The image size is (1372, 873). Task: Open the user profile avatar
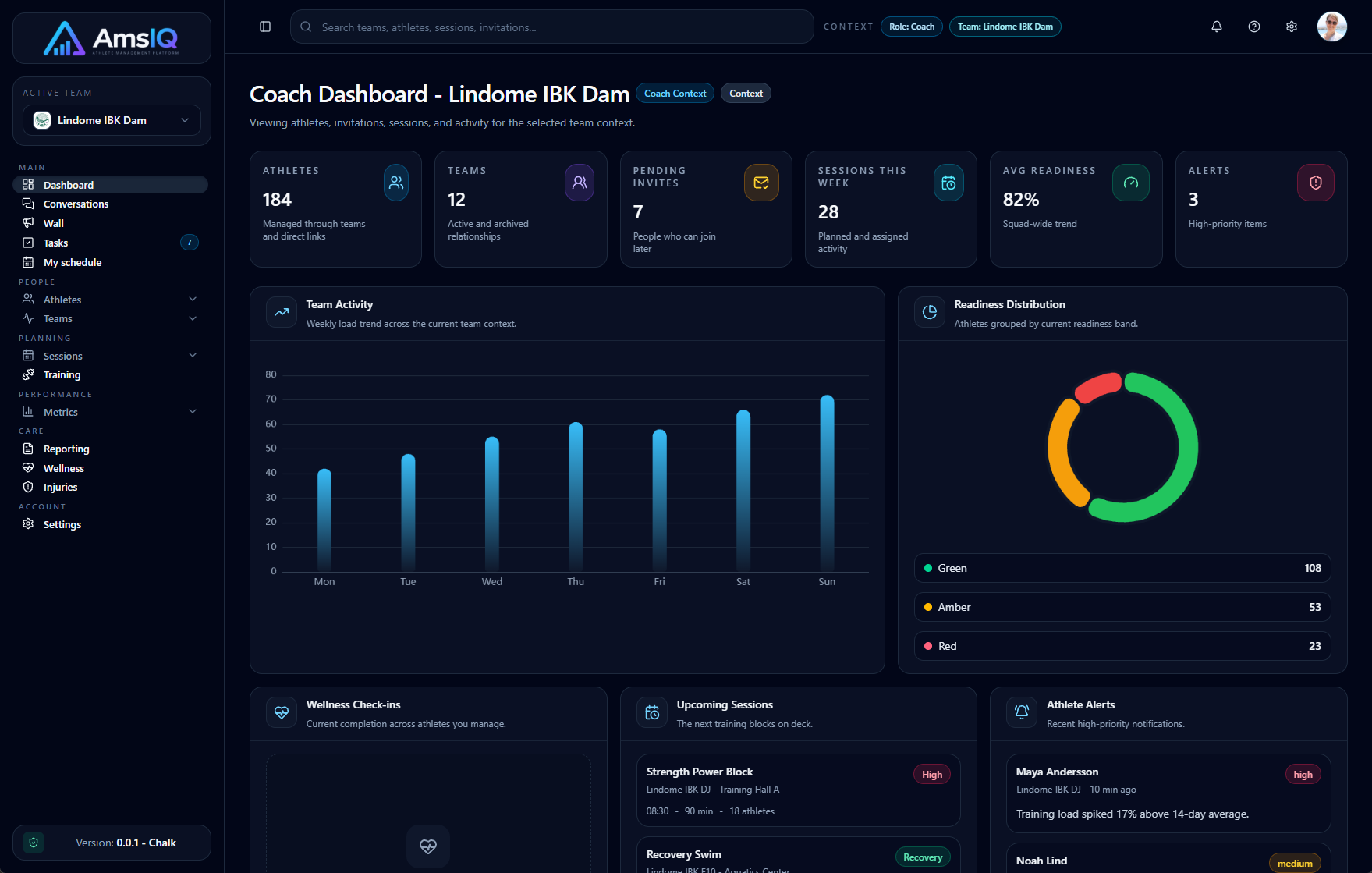[x=1332, y=27]
